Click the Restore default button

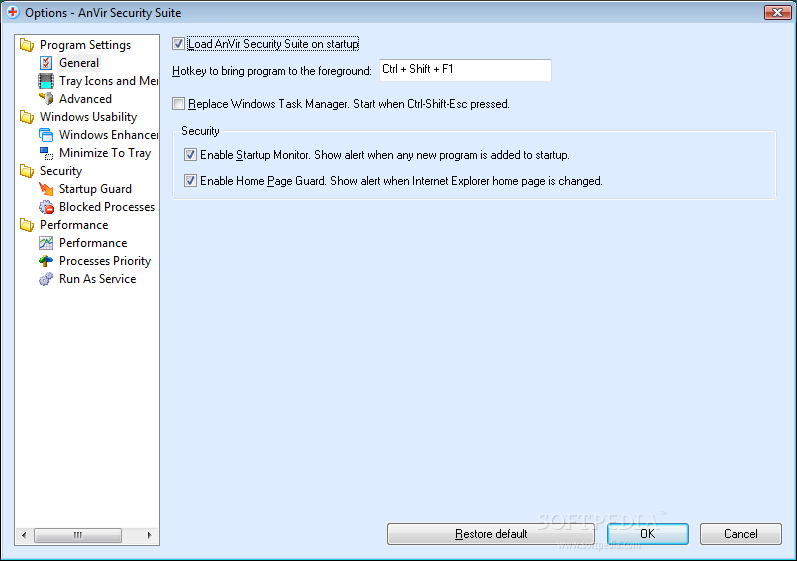click(x=491, y=534)
